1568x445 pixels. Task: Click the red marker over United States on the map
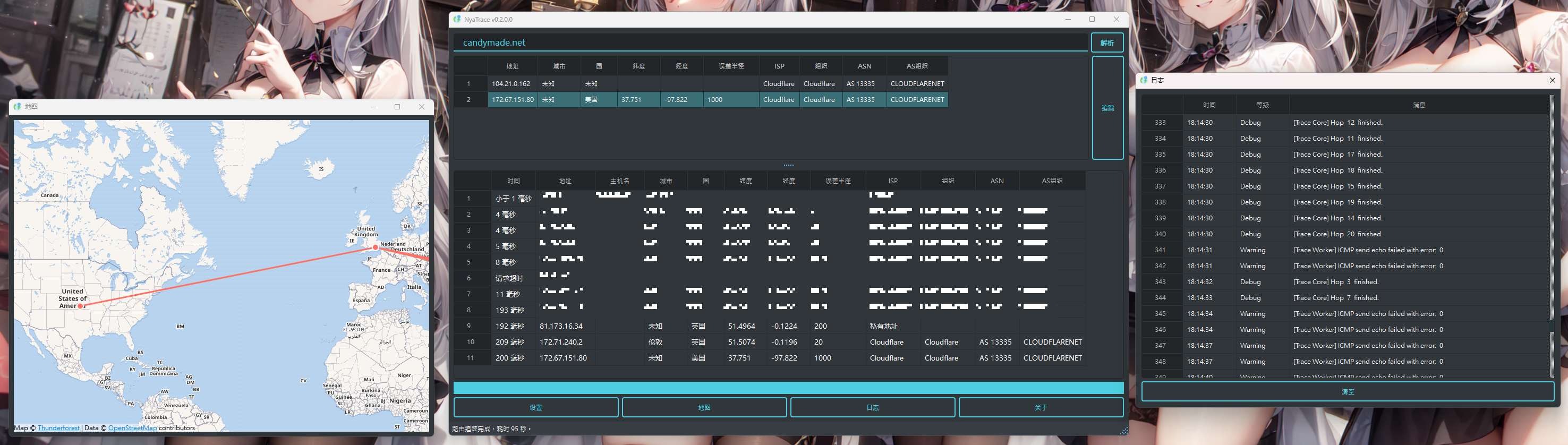[80, 306]
